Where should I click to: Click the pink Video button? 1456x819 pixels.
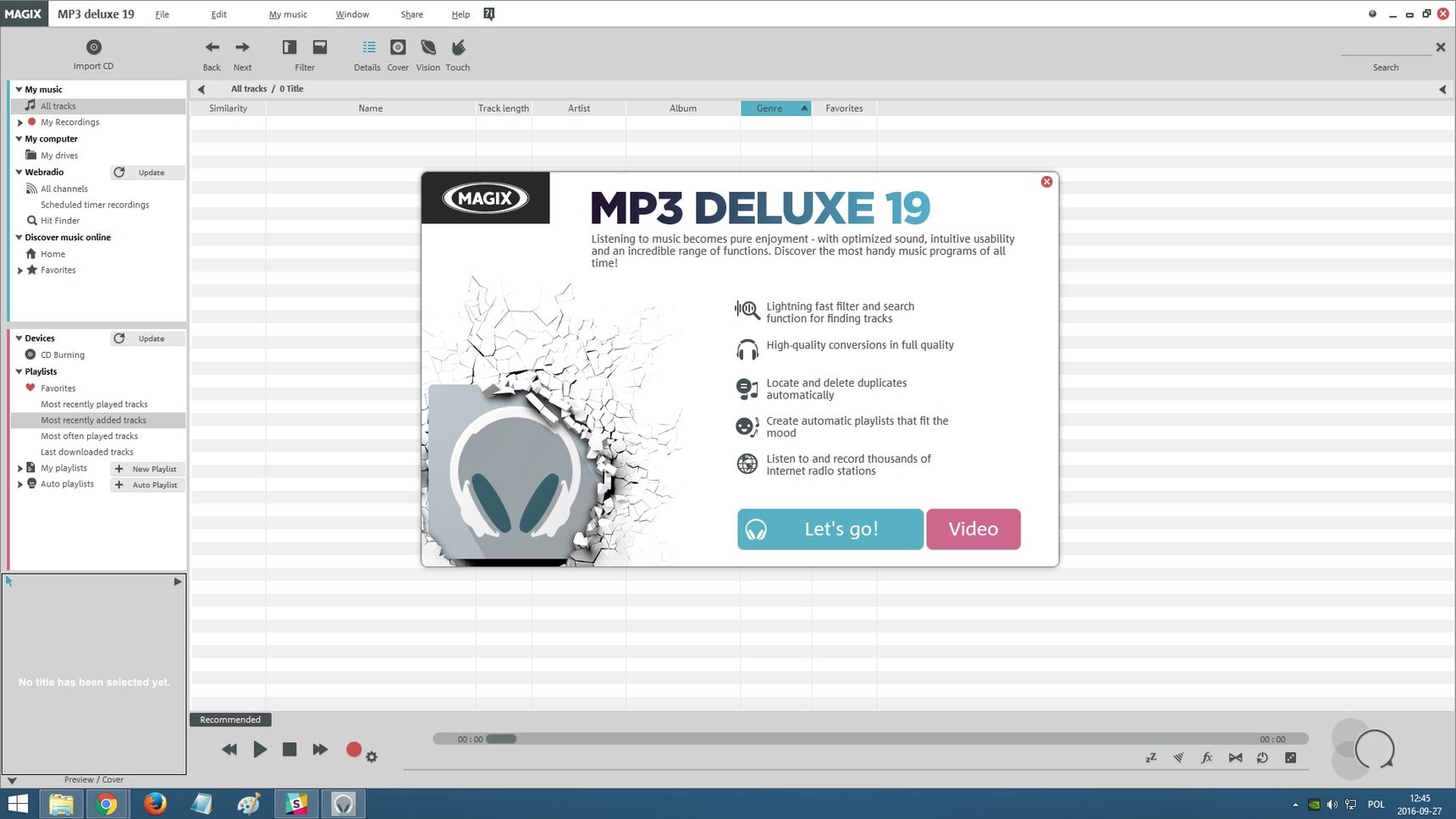(973, 529)
